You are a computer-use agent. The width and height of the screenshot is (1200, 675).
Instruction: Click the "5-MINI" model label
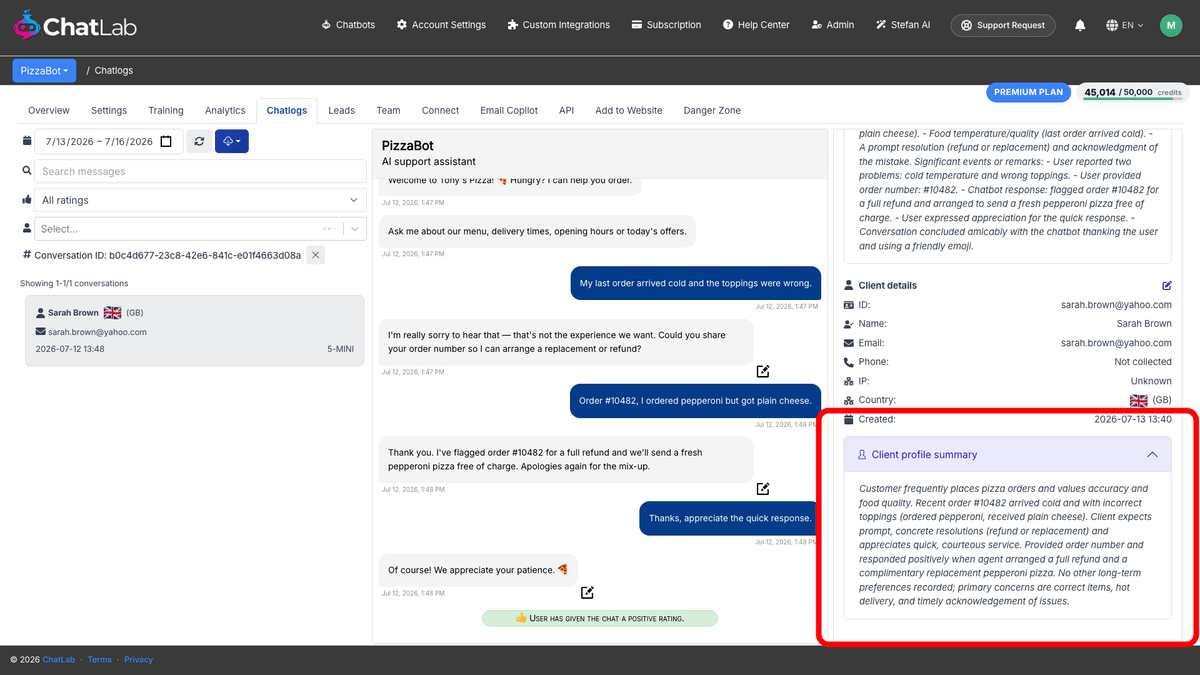(340, 349)
